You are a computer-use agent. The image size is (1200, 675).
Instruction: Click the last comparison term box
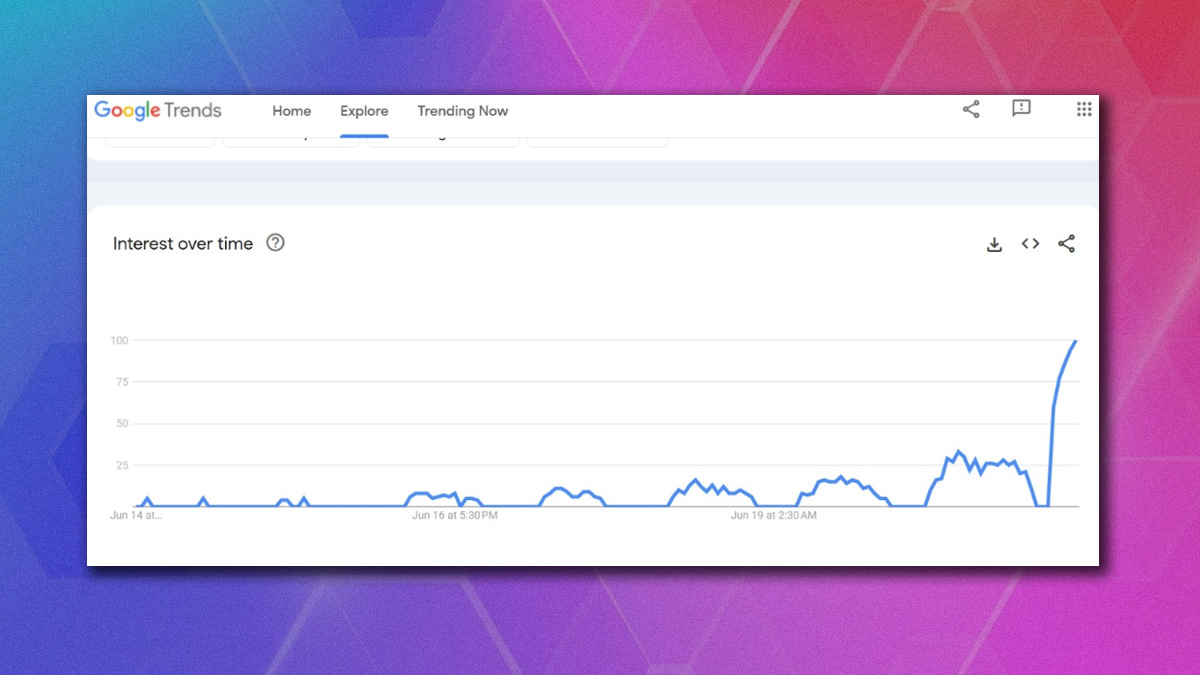pos(597,137)
